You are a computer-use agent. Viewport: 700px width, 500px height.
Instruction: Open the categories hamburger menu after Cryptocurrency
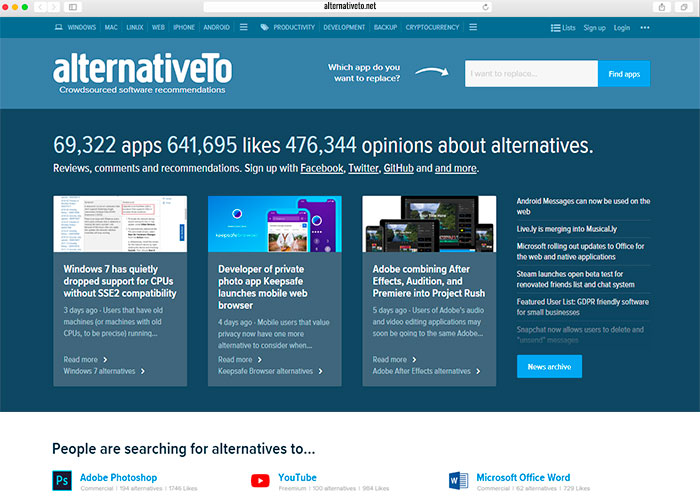click(x=473, y=27)
